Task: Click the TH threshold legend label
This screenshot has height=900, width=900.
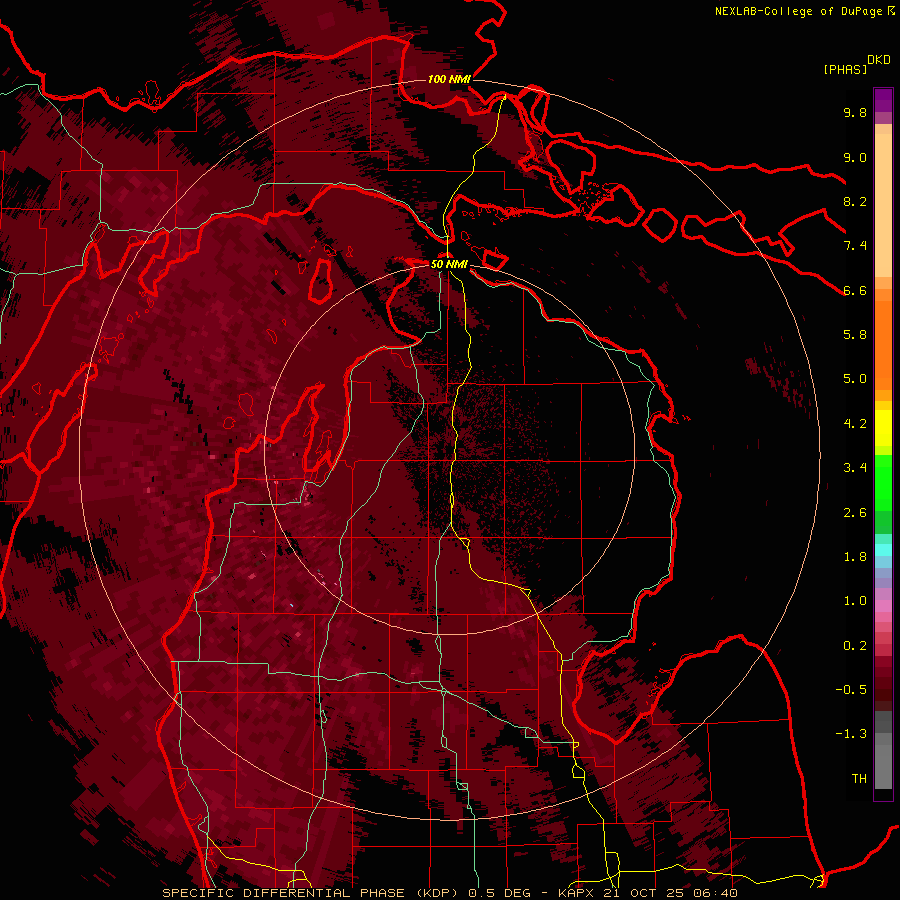Action: (859, 779)
